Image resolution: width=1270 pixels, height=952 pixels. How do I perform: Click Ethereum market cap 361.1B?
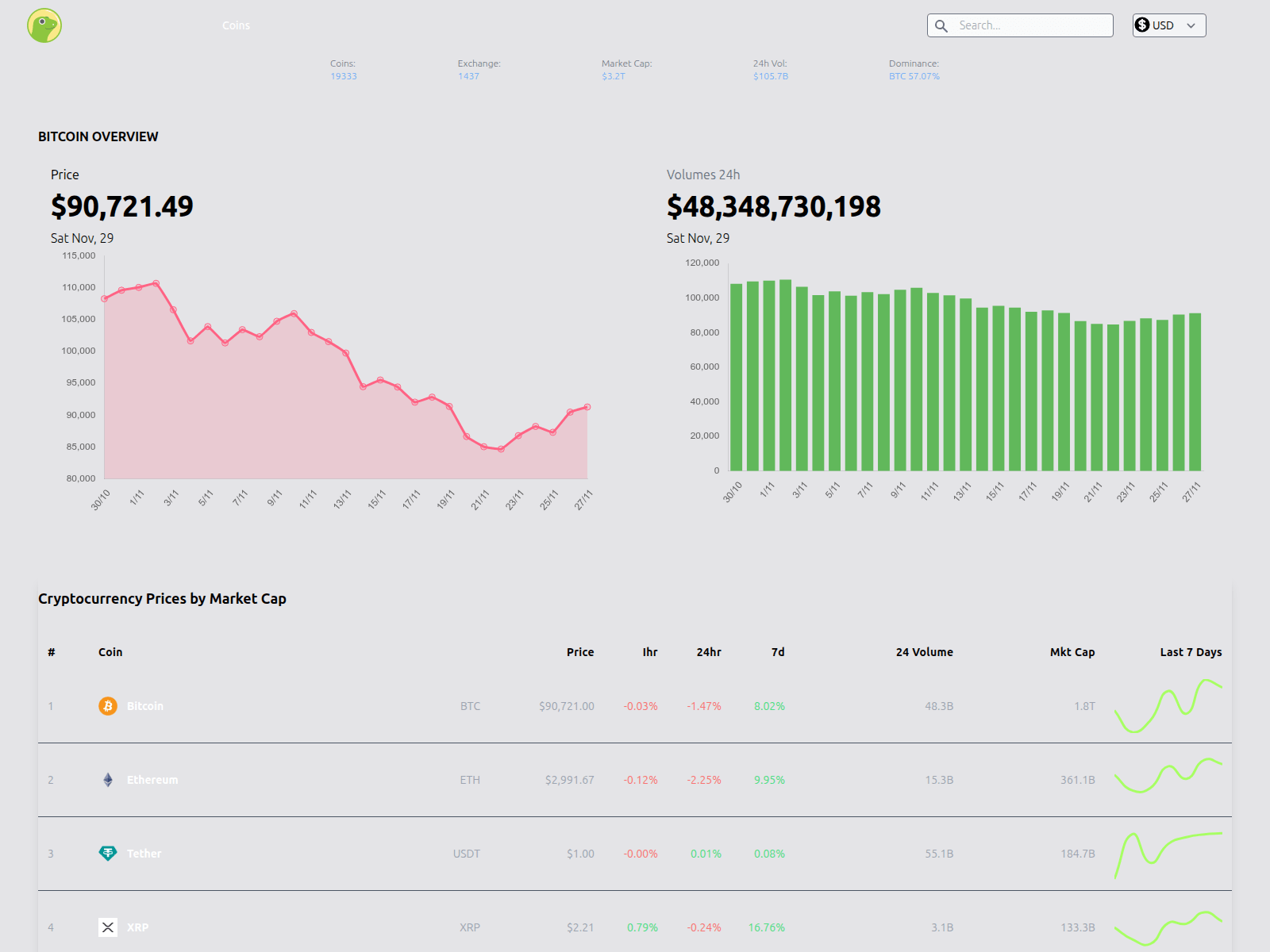(1078, 780)
